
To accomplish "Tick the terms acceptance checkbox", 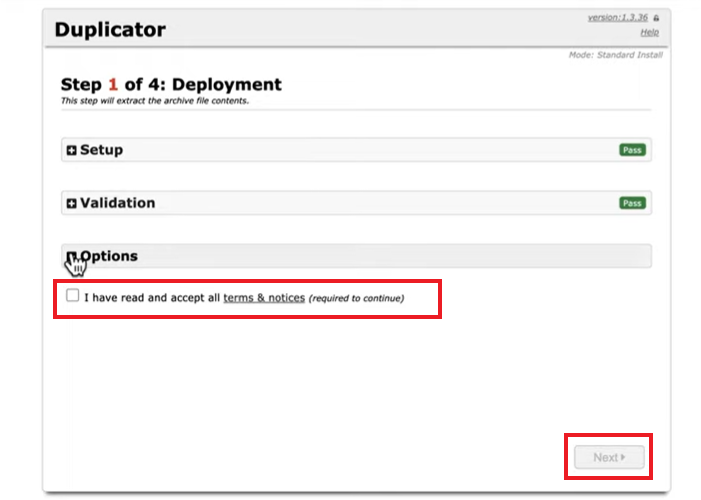I will 73,296.
